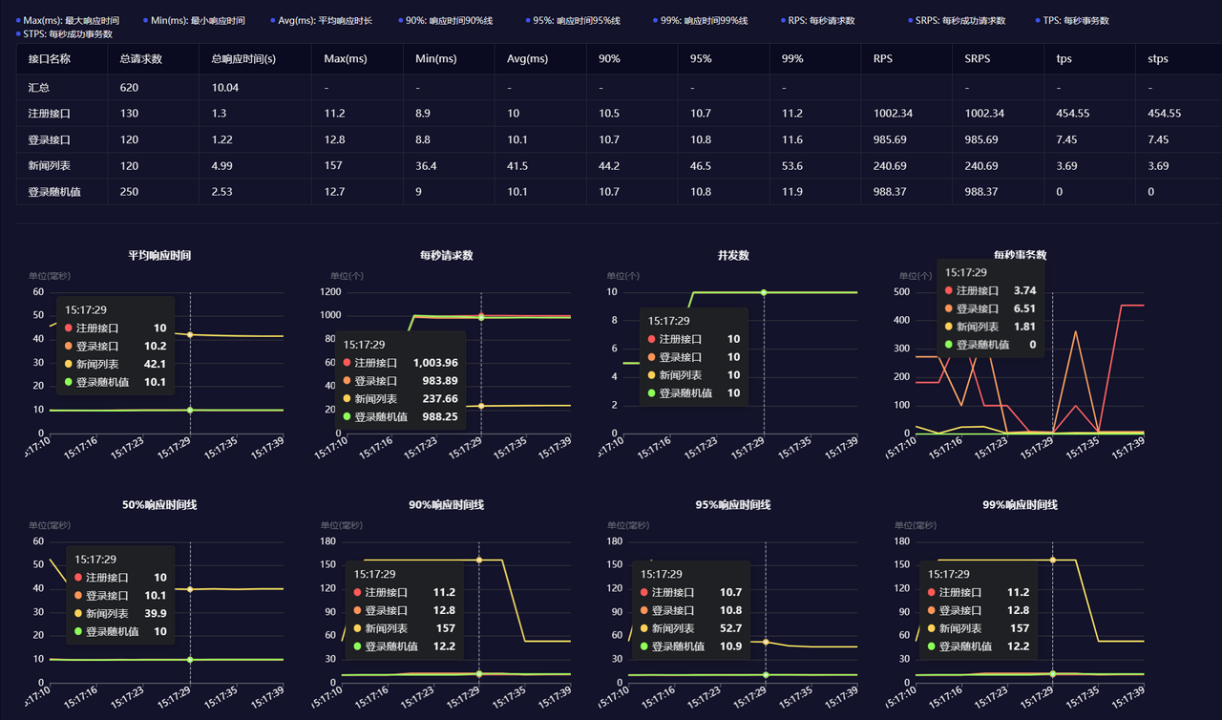Click the 接口名称 column header
The height and width of the screenshot is (720, 1222).
49,59
